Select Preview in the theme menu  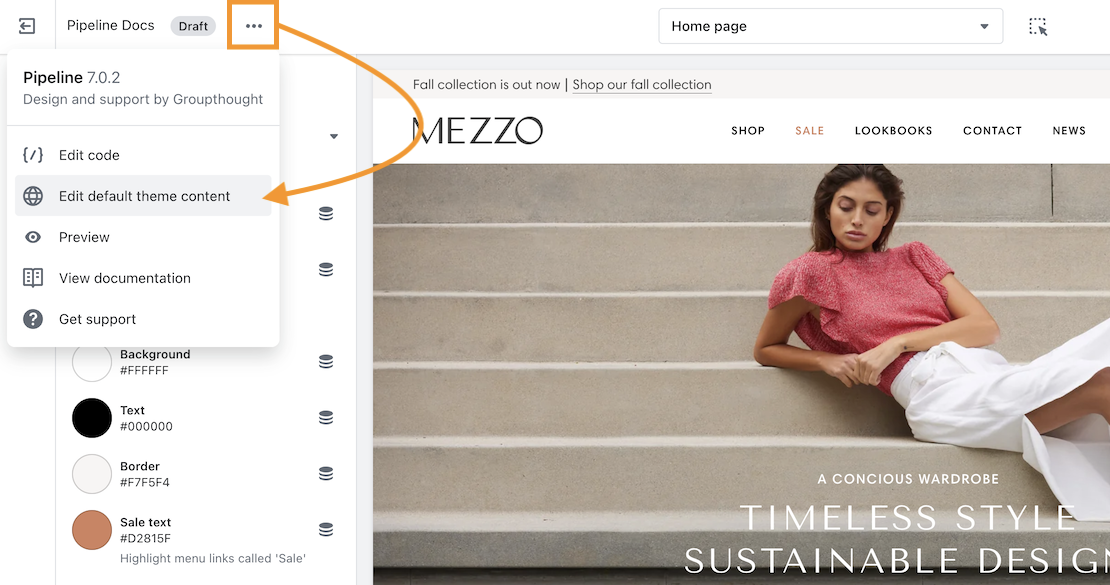coord(84,237)
